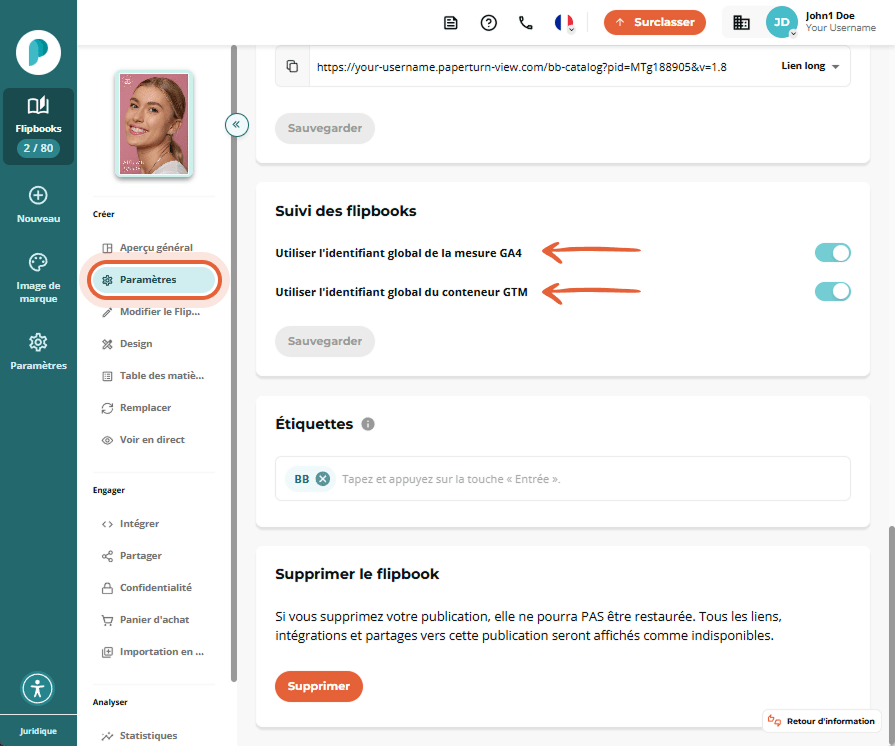Viewport: 895px width, 746px height.
Task: Open Panier d'achat menu item
Action: coord(154,619)
